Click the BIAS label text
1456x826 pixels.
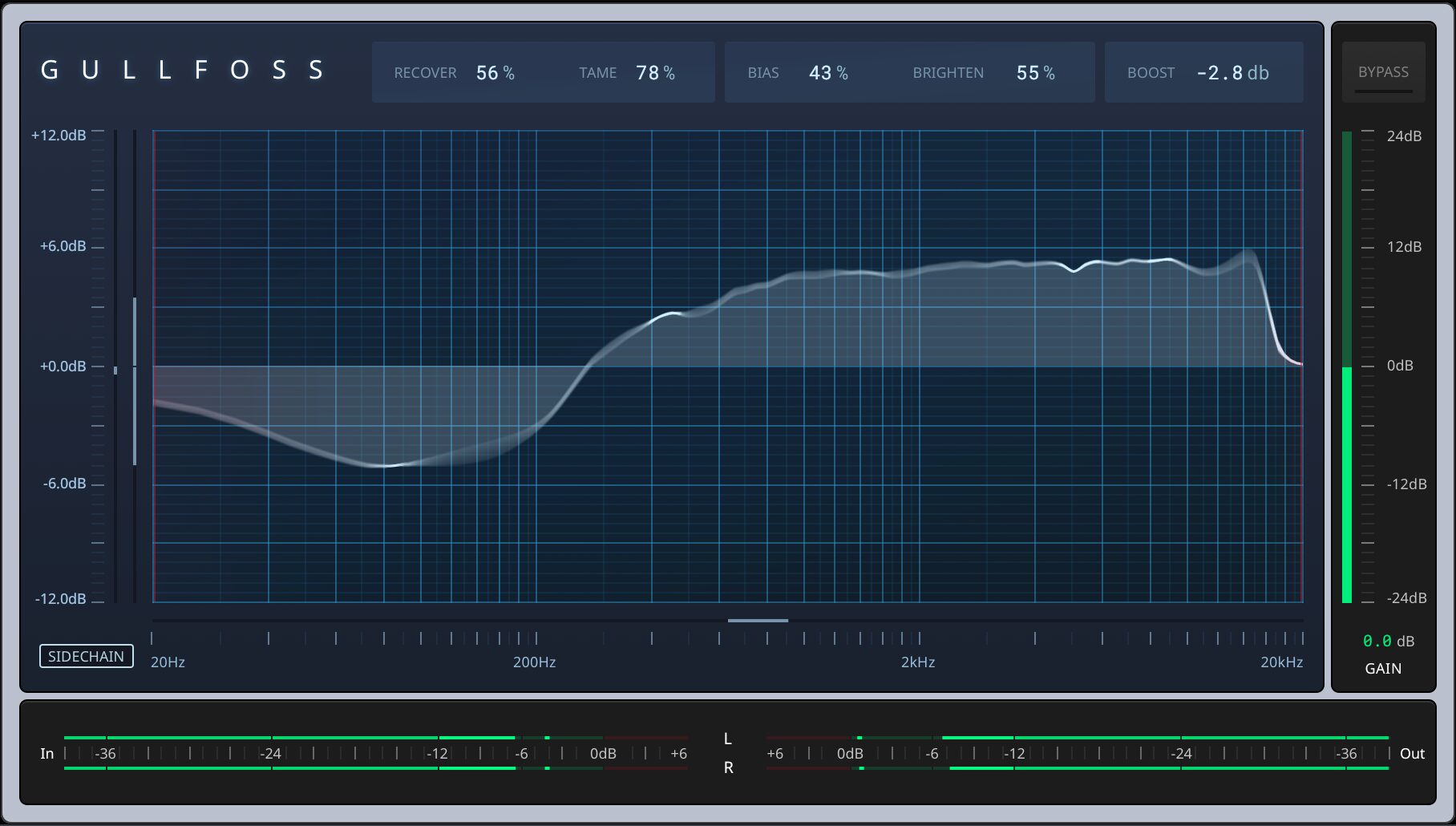point(763,73)
